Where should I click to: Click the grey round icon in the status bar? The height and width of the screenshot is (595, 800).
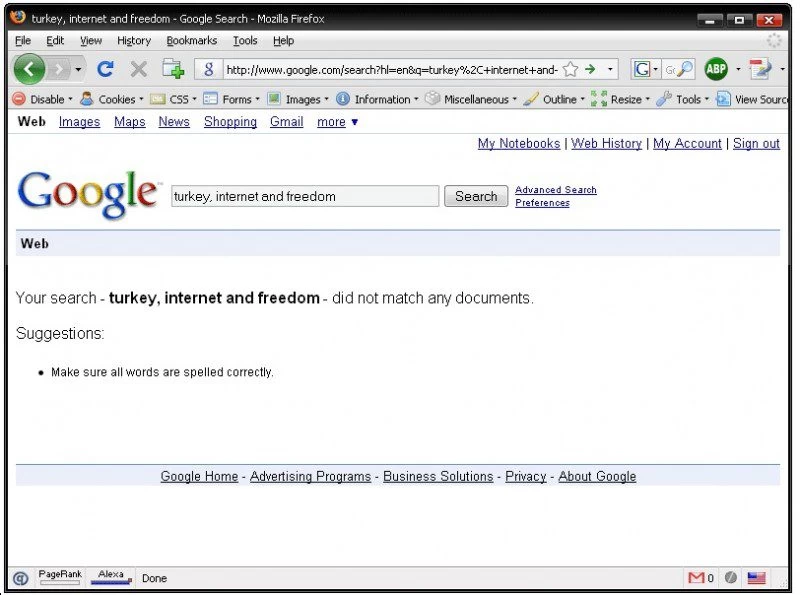pos(731,577)
